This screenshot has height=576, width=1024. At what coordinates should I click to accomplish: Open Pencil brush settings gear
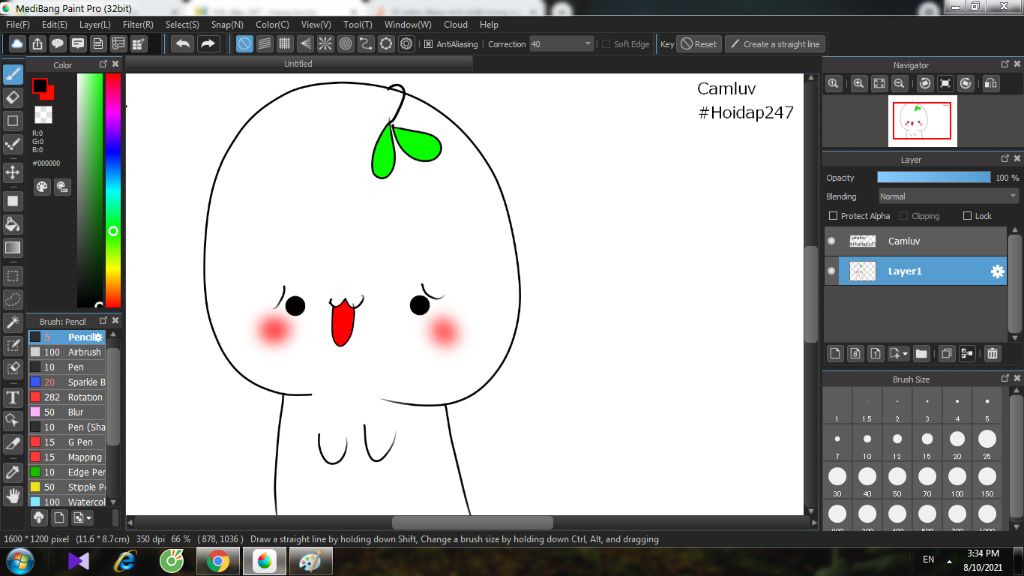point(98,337)
